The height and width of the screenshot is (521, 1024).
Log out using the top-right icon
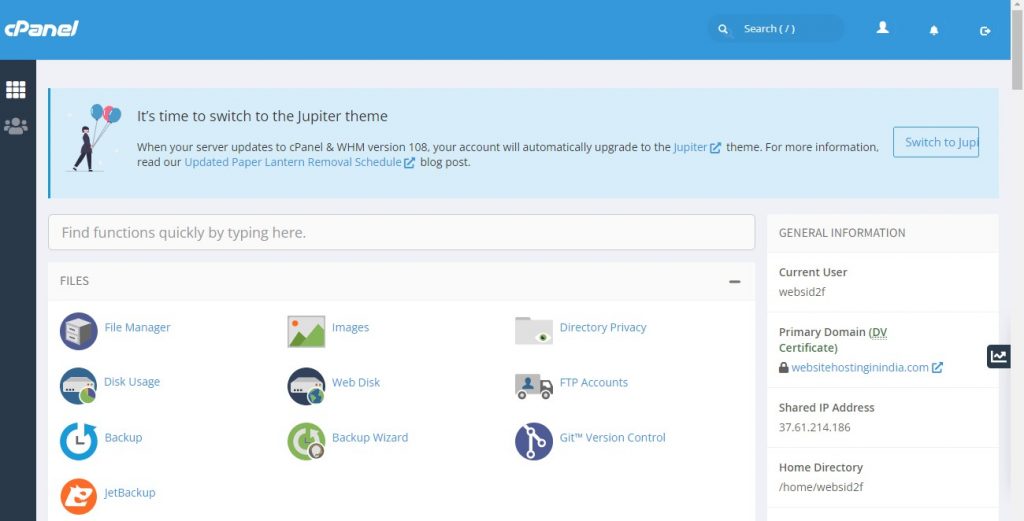coord(985,30)
